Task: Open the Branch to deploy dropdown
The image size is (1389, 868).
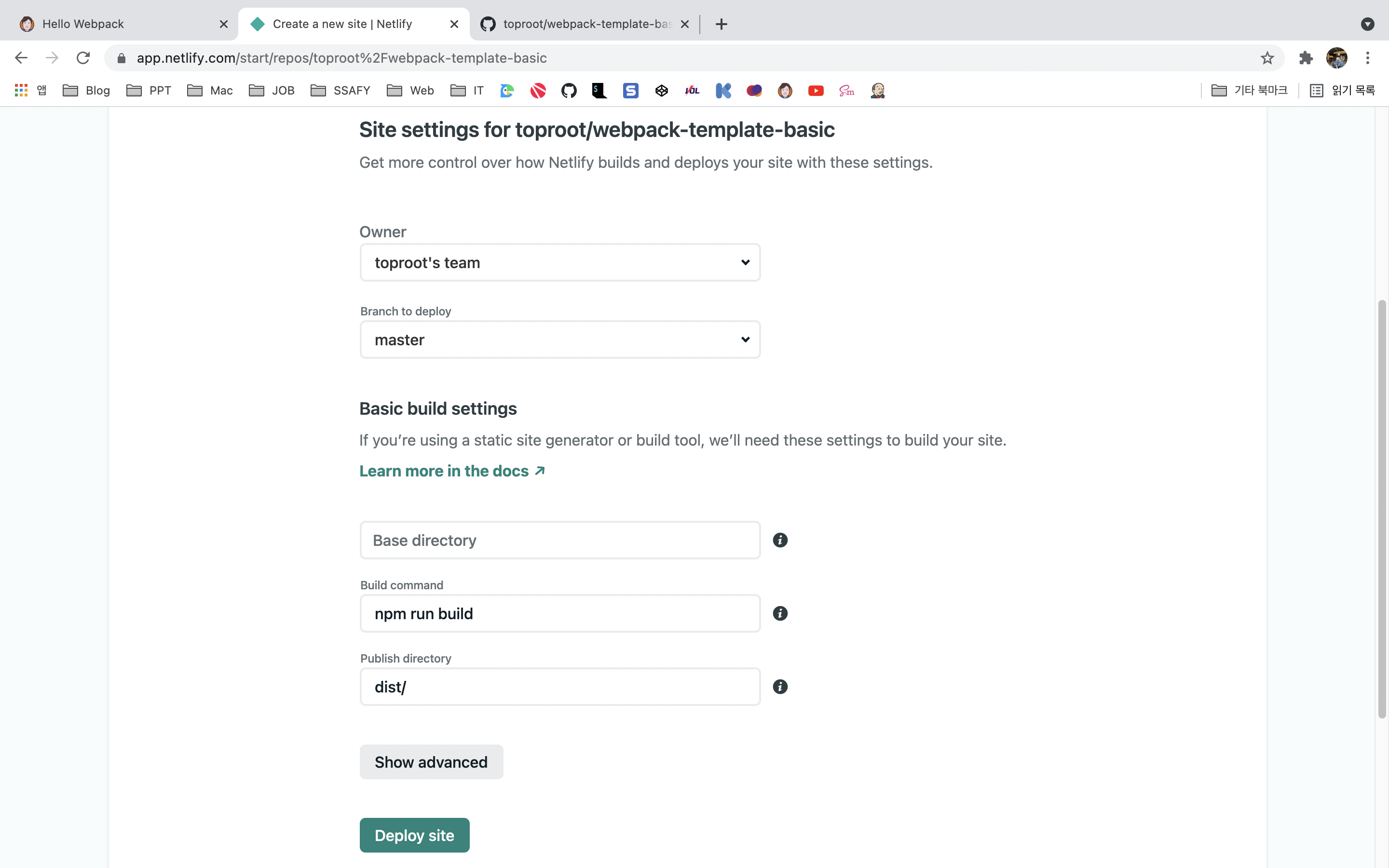Action: pos(559,339)
